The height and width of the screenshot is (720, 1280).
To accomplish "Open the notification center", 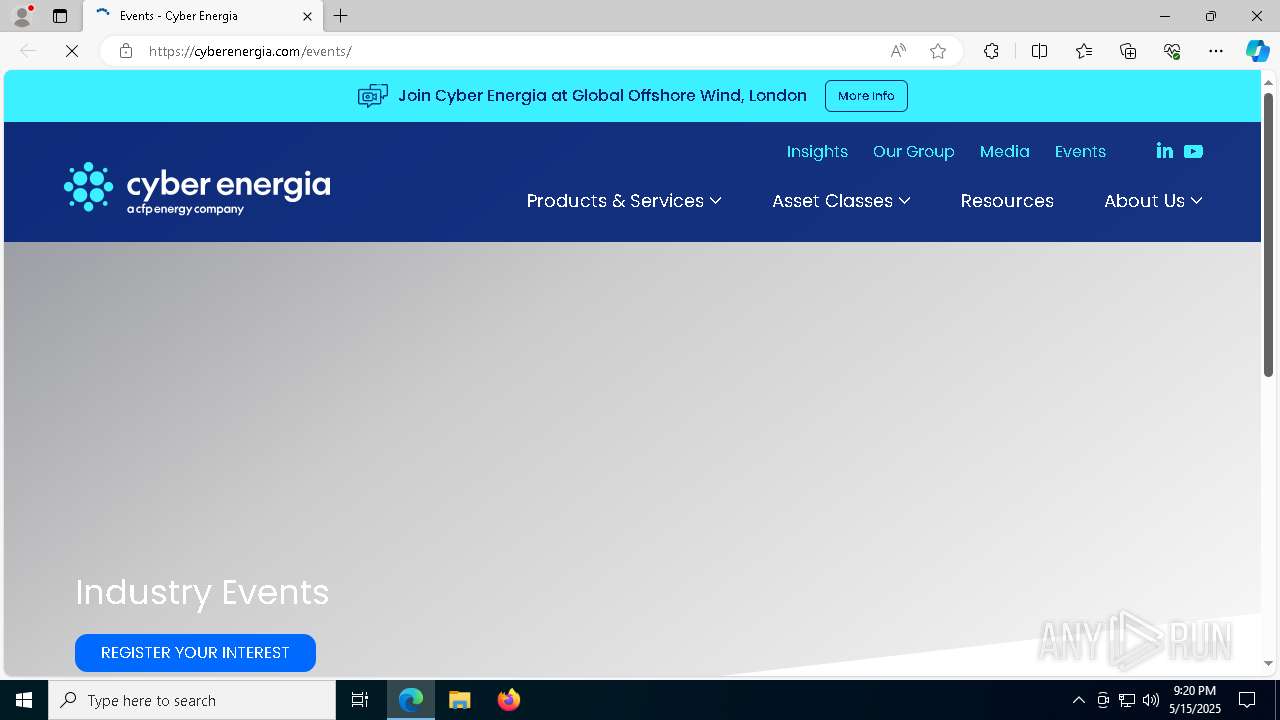I will coord(1247,700).
